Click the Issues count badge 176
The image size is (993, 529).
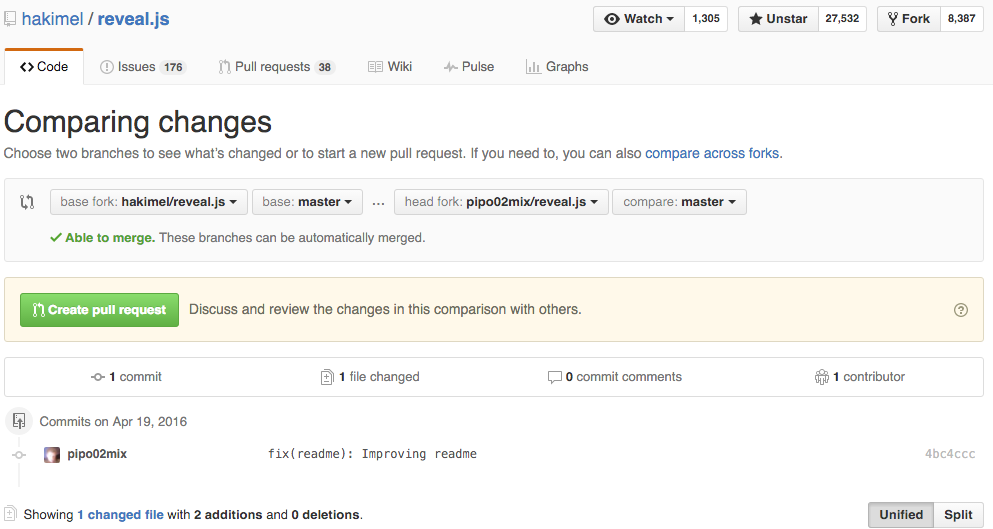coord(173,67)
